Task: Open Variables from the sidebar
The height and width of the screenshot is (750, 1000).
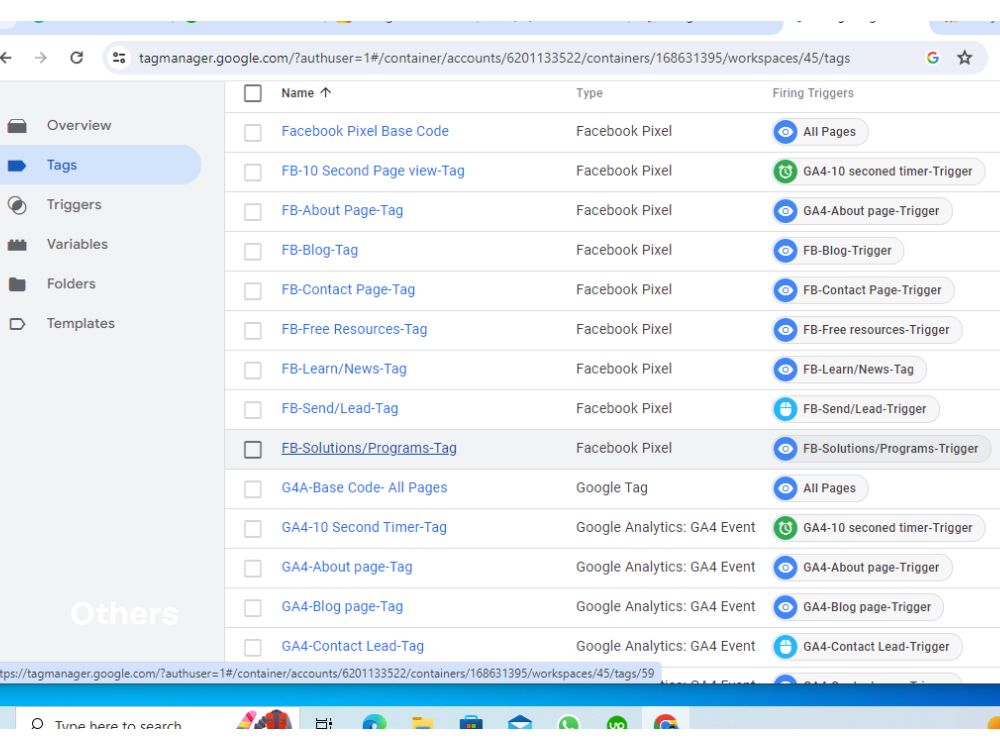Action: point(77,244)
